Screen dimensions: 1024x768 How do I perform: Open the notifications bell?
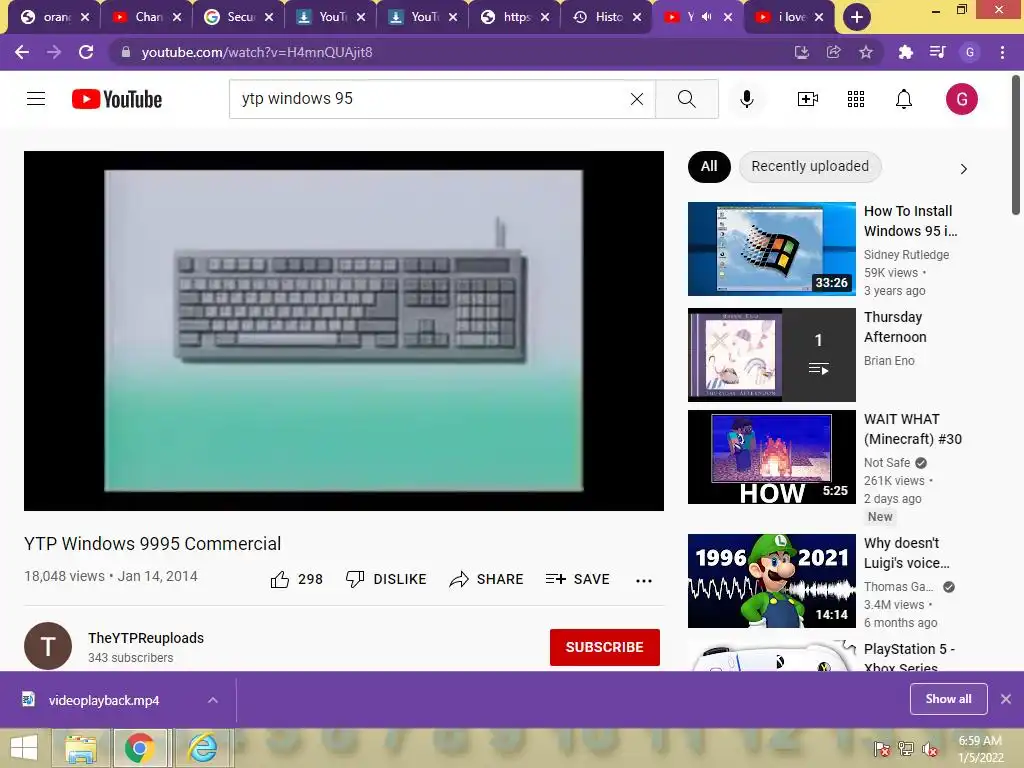(904, 99)
